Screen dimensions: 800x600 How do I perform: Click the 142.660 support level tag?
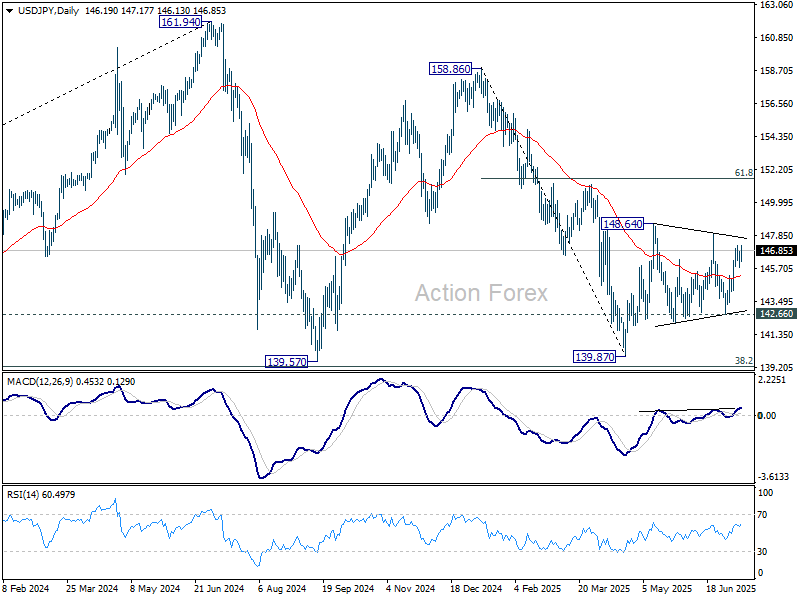click(x=776, y=313)
